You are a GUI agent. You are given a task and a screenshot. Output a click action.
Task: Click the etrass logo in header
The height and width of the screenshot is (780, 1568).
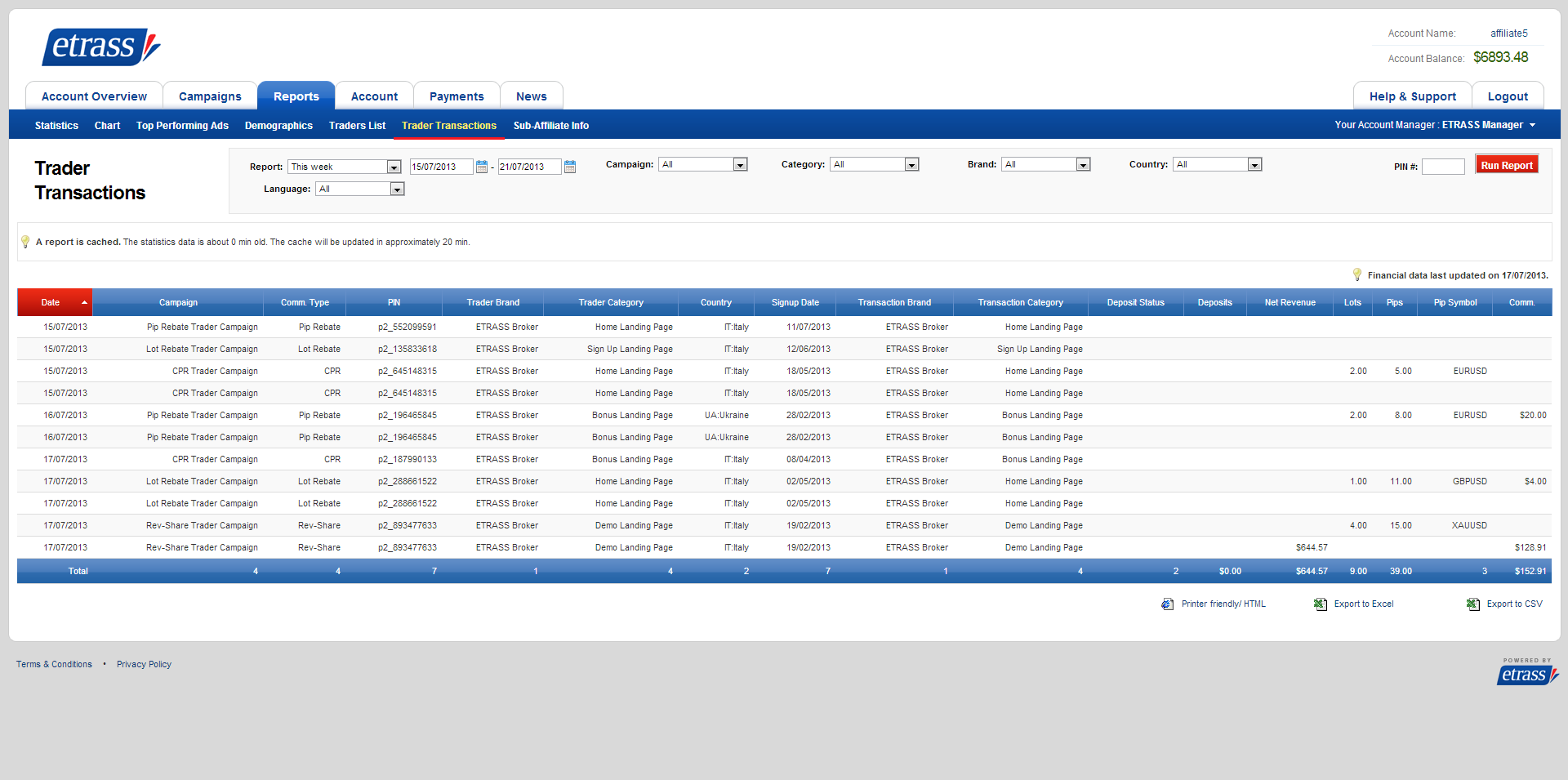(x=101, y=47)
